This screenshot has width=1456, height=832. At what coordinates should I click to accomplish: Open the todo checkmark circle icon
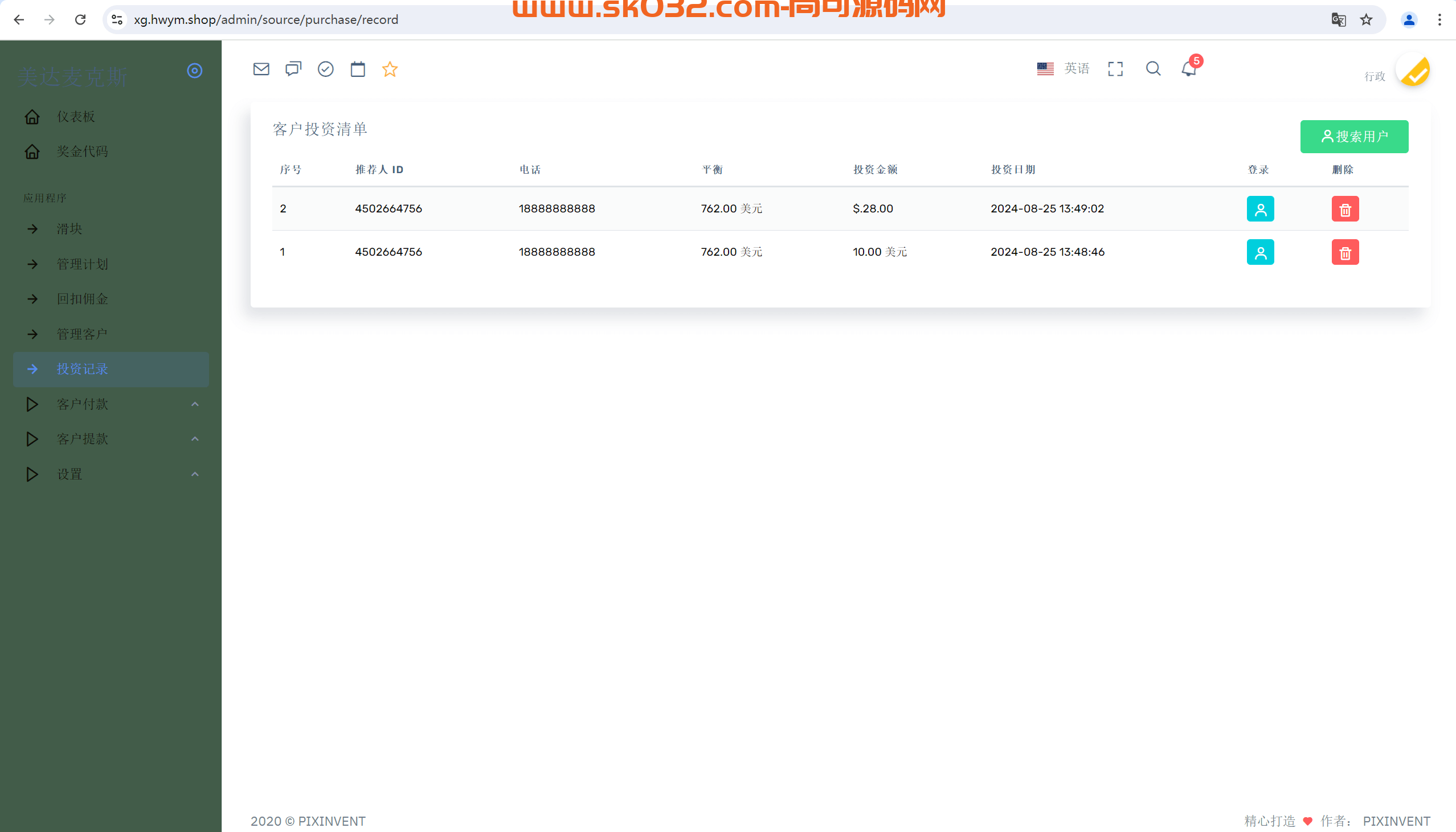[x=326, y=69]
